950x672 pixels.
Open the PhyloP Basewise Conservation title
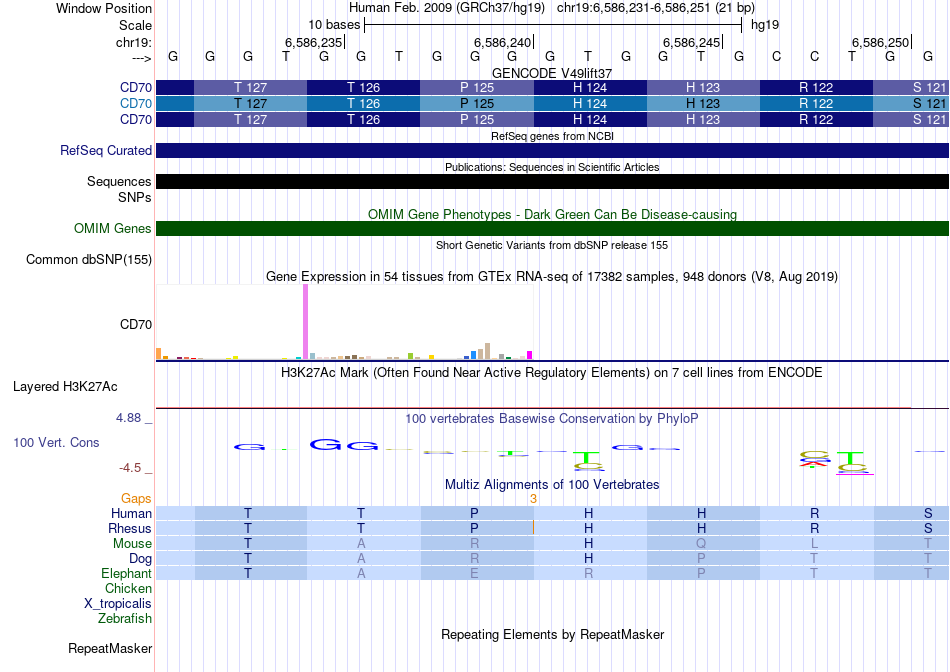click(551, 419)
